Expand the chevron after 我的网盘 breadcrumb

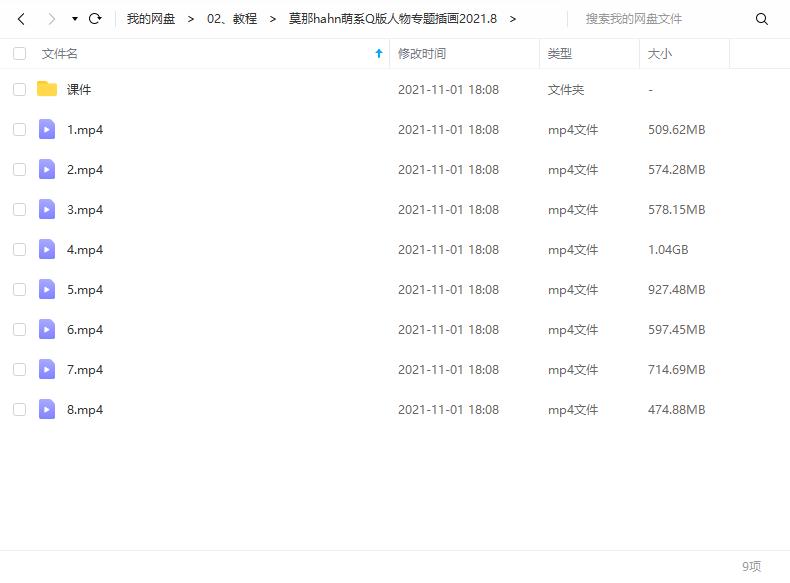190,19
